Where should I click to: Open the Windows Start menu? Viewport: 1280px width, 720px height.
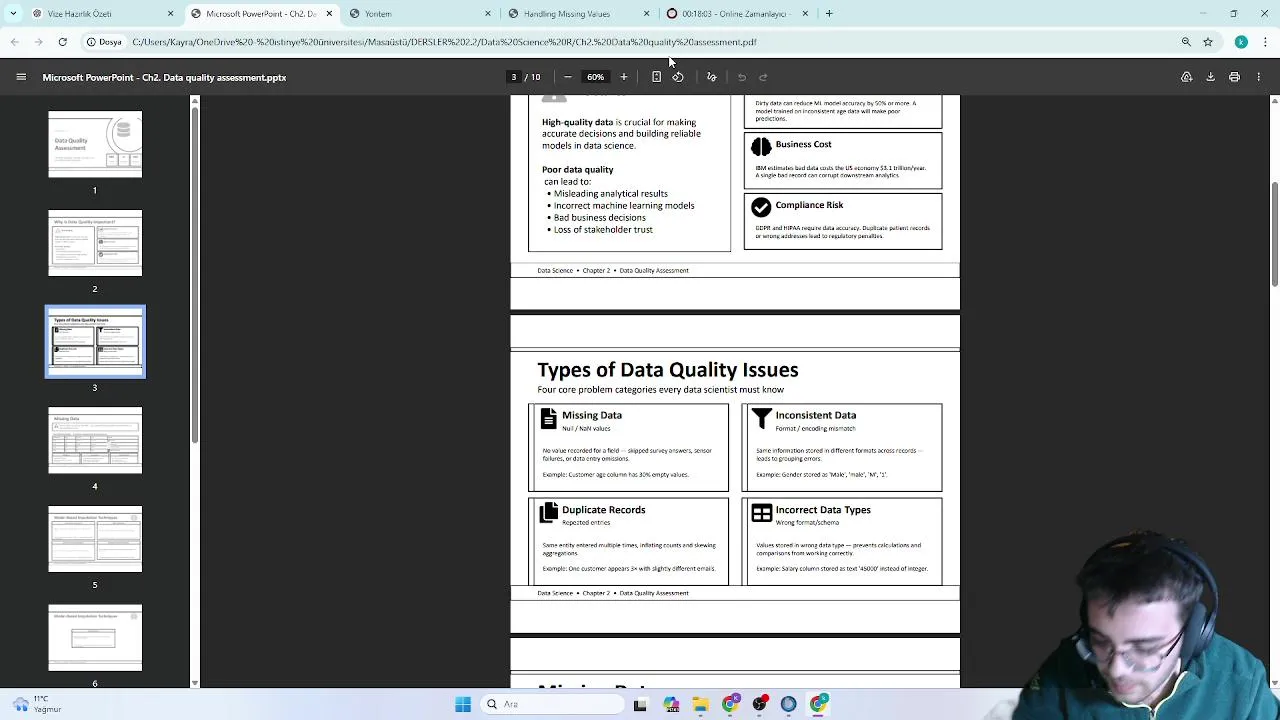tap(463, 704)
